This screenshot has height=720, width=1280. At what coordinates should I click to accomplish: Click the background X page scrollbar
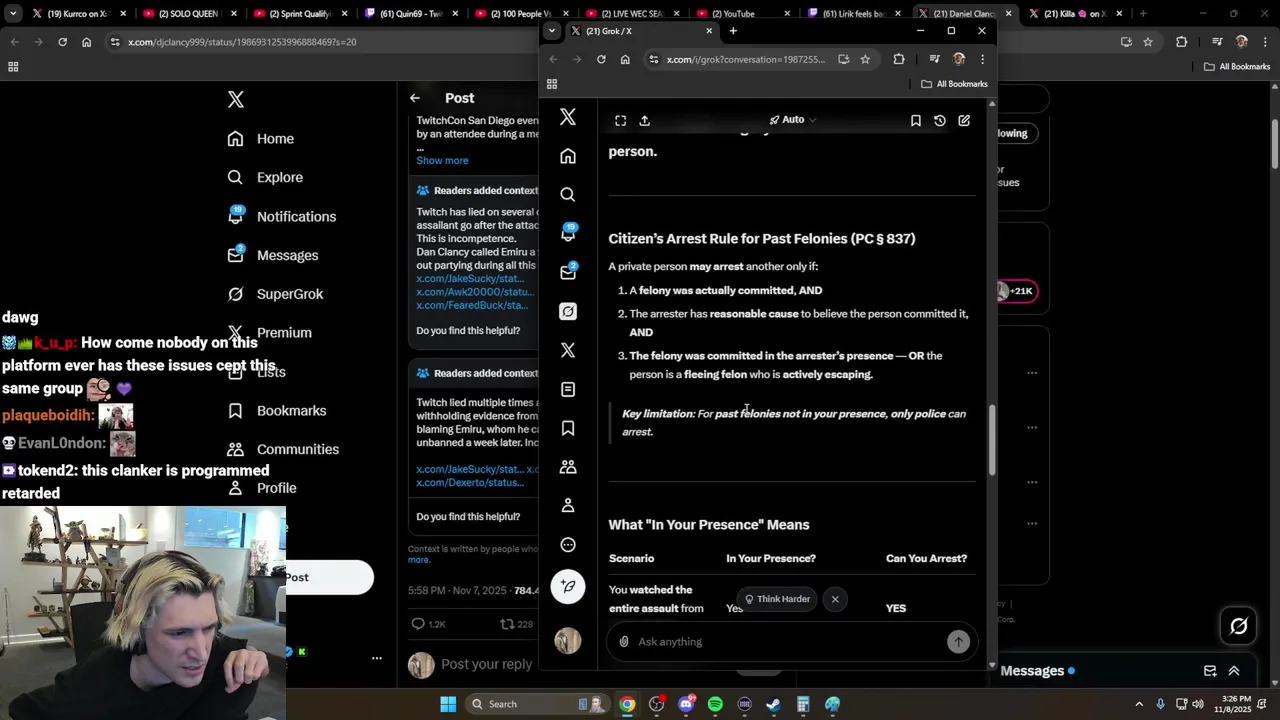coord(1274,146)
